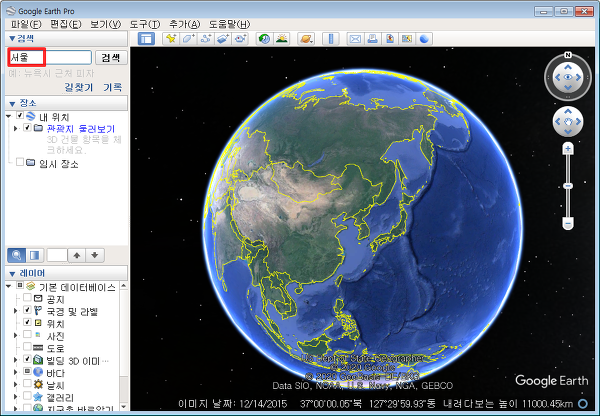
Task: Click the split view icon beside magnifier
Action: pos(34,255)
